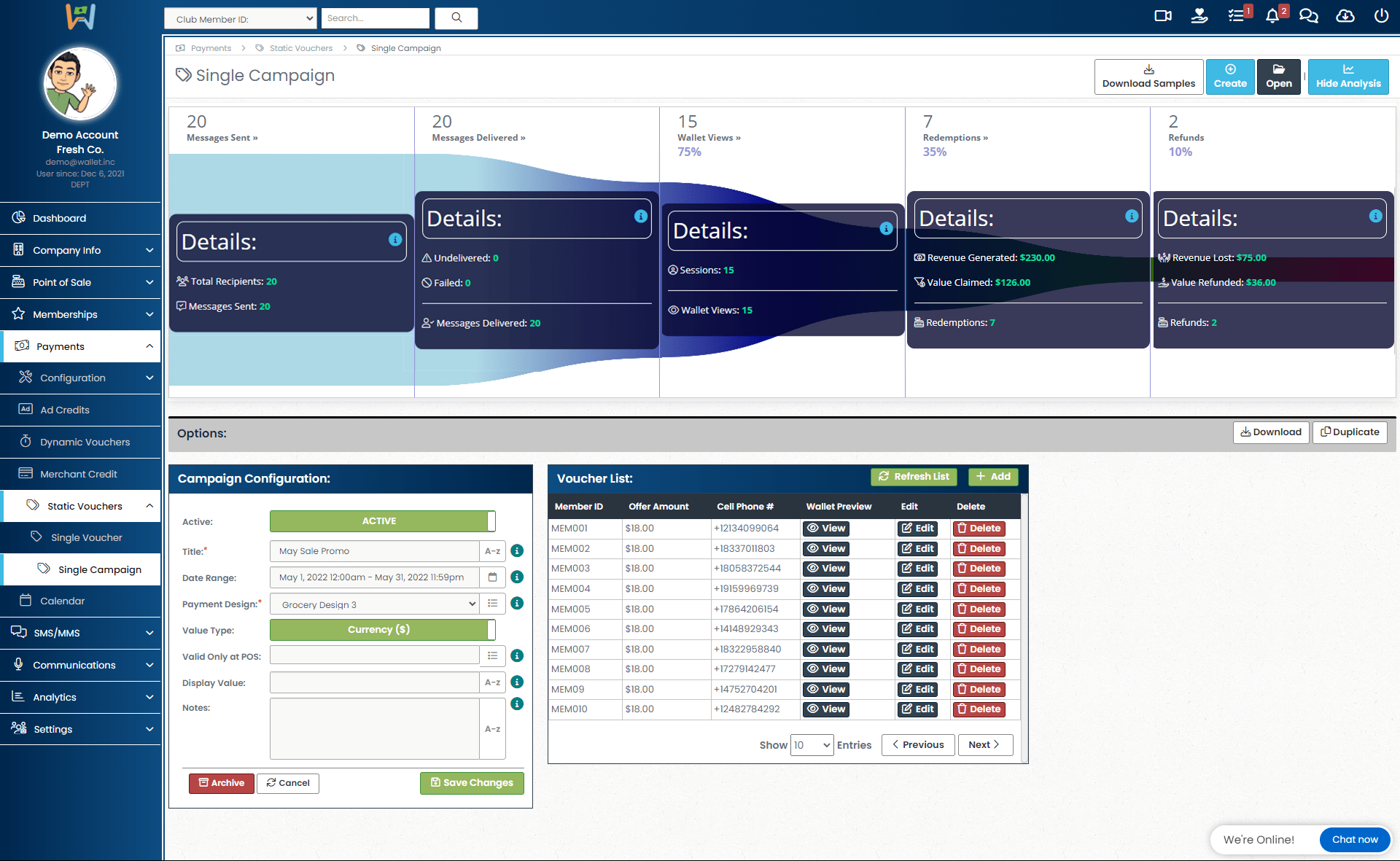
Task: Click the Title input field
Action: pos(374,551)
